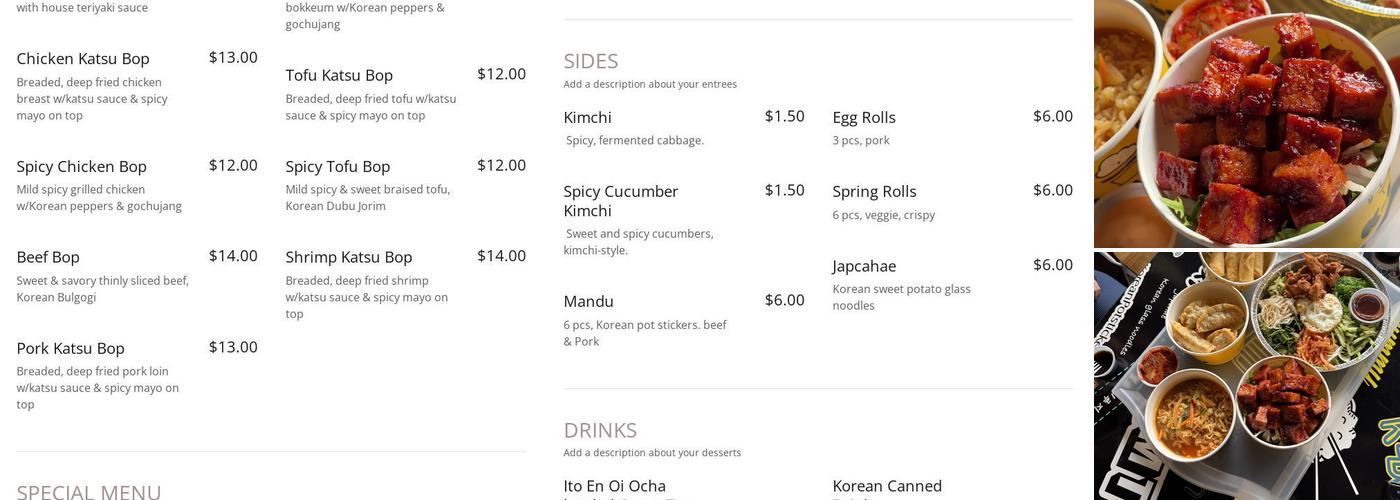Click the Chicken Katsu Bop menu item
This screenshot has height=500, width=1400.
(x=83, y=59)
